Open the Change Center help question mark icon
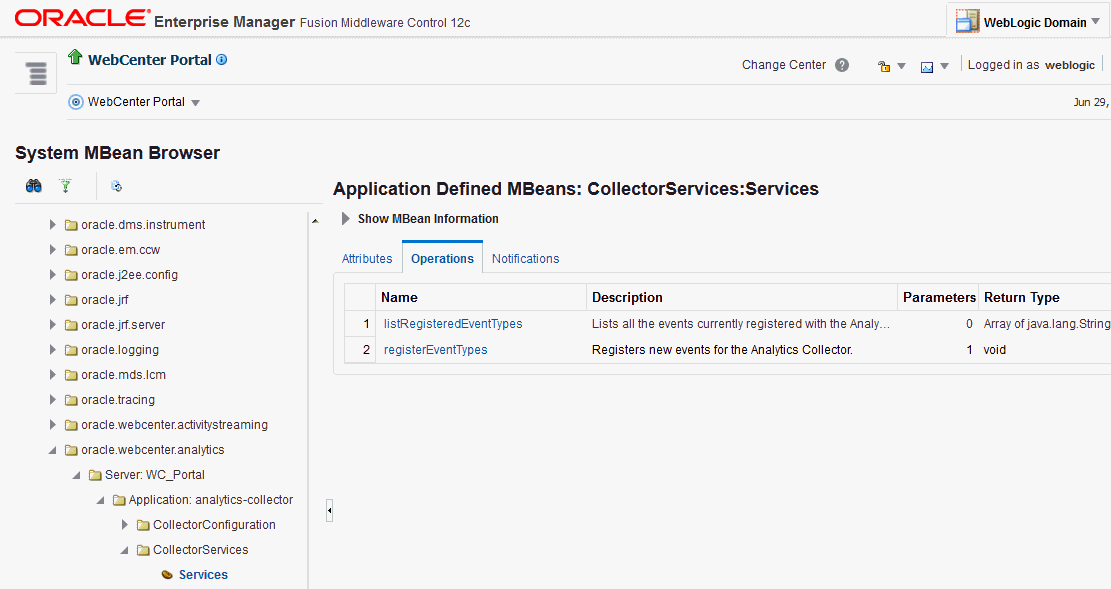The width and height of the screenshot is (1111, 589). coord(841,64)
